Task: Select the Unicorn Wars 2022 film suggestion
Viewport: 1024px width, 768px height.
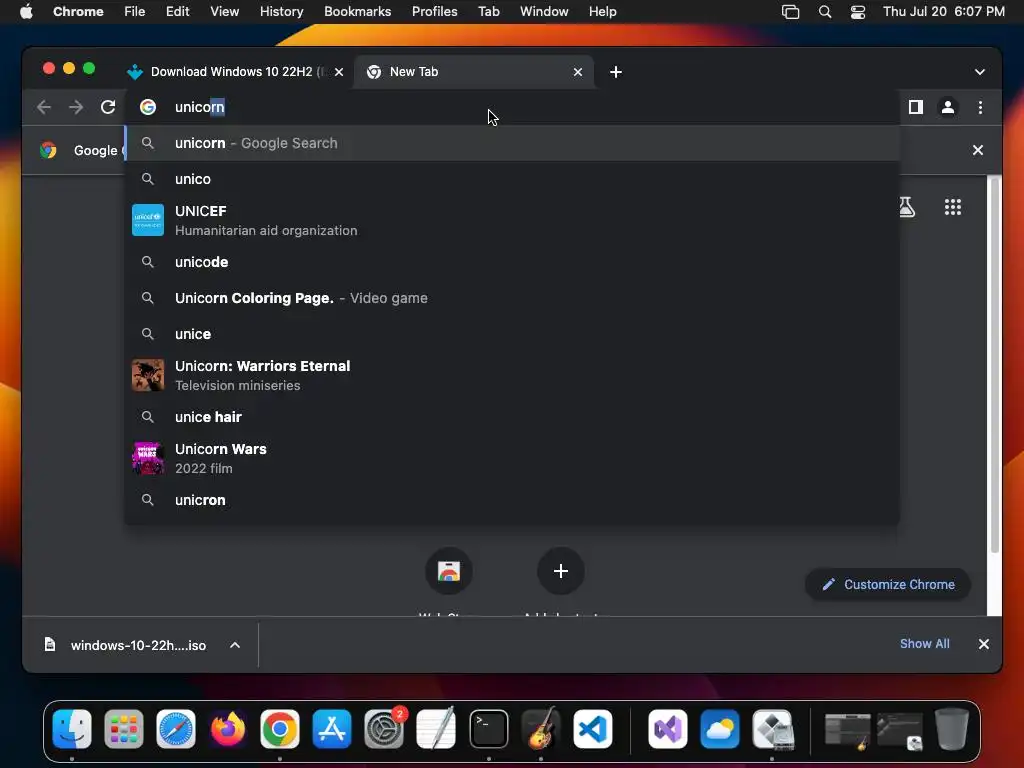Action: 513,458
